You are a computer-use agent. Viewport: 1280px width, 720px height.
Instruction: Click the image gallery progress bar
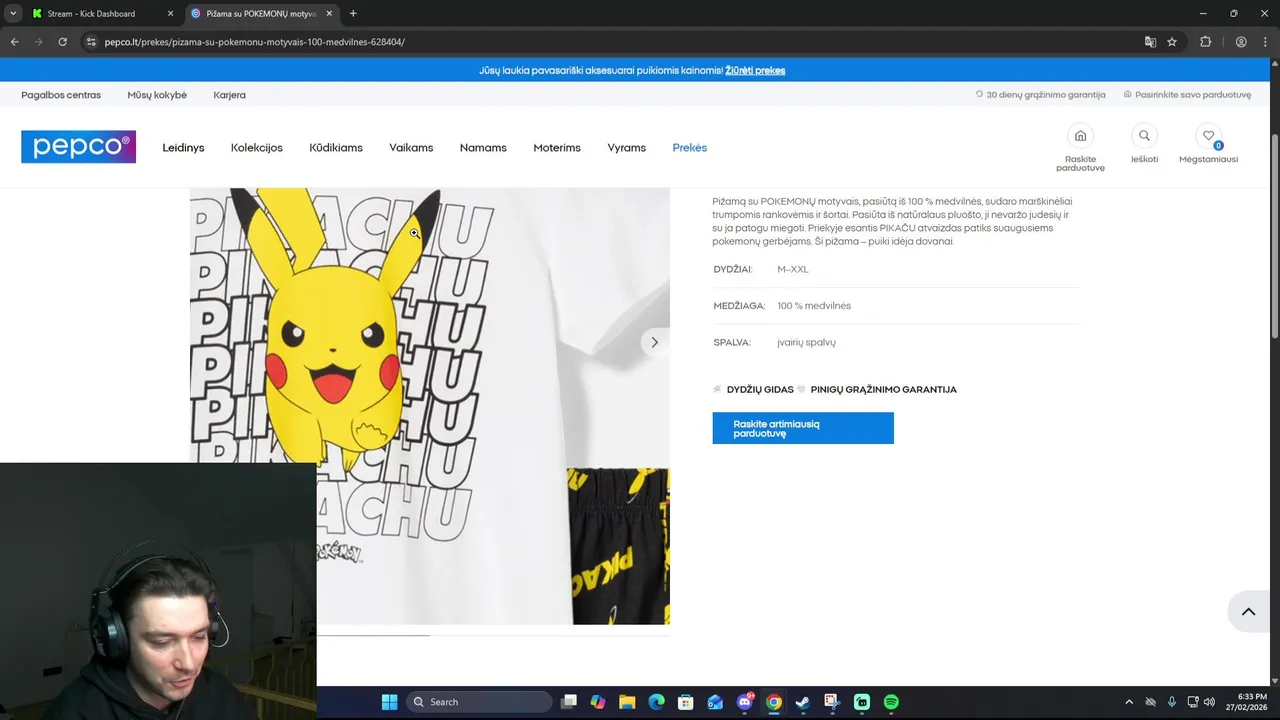tap(492, 635)
